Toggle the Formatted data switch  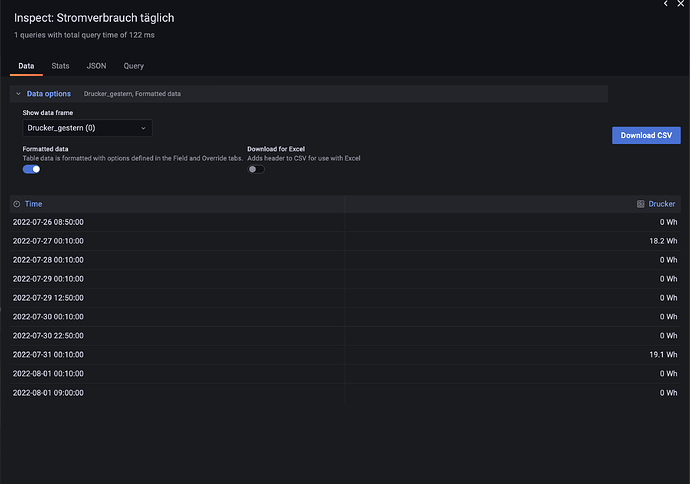coord(32,169)
